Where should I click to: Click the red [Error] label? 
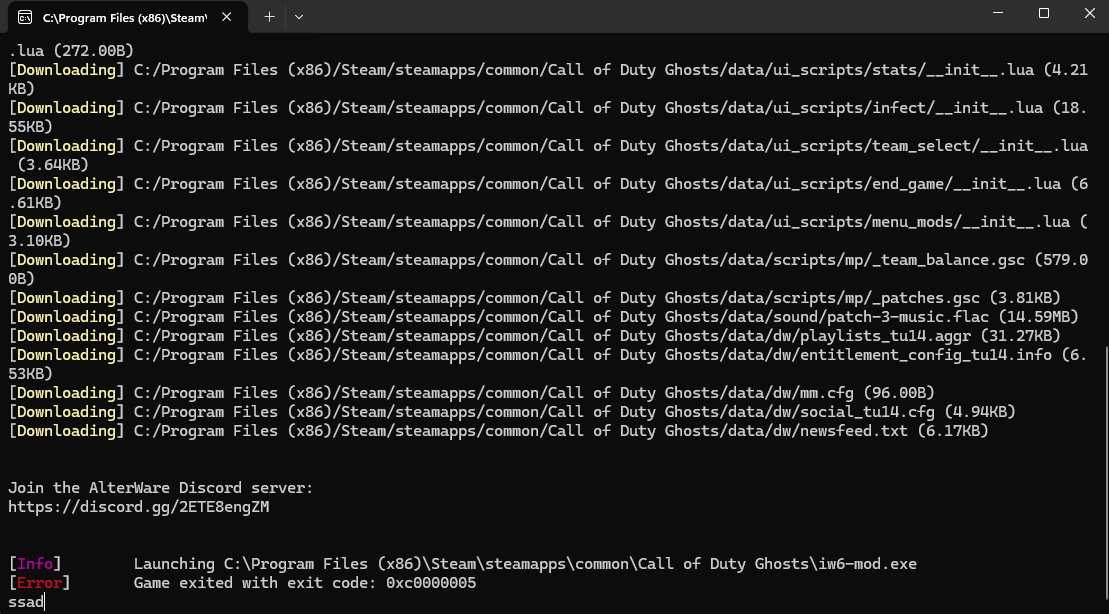click(x=39, y=583)
